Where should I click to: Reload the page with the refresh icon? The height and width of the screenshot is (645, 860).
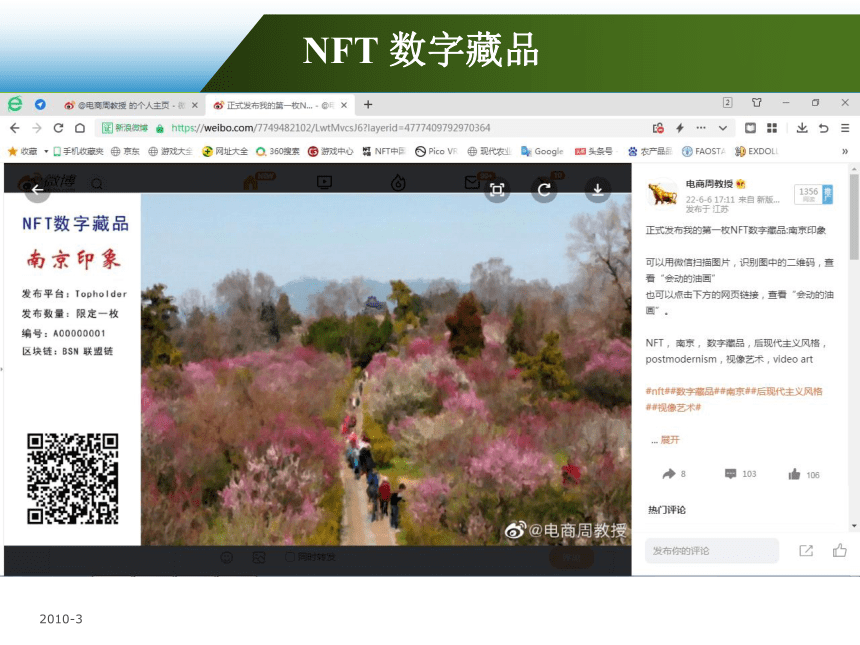tap(58, 128)
